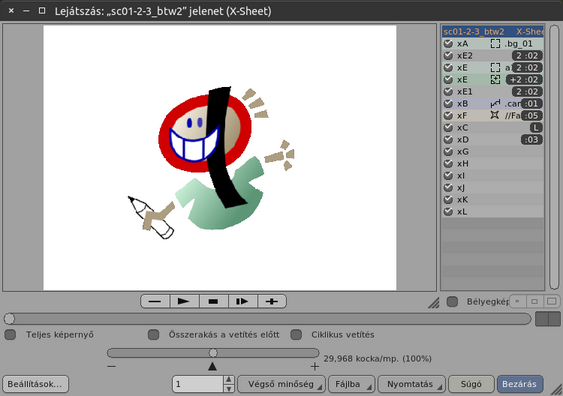Click the Bezárás close button

click(x=520, y=384)
